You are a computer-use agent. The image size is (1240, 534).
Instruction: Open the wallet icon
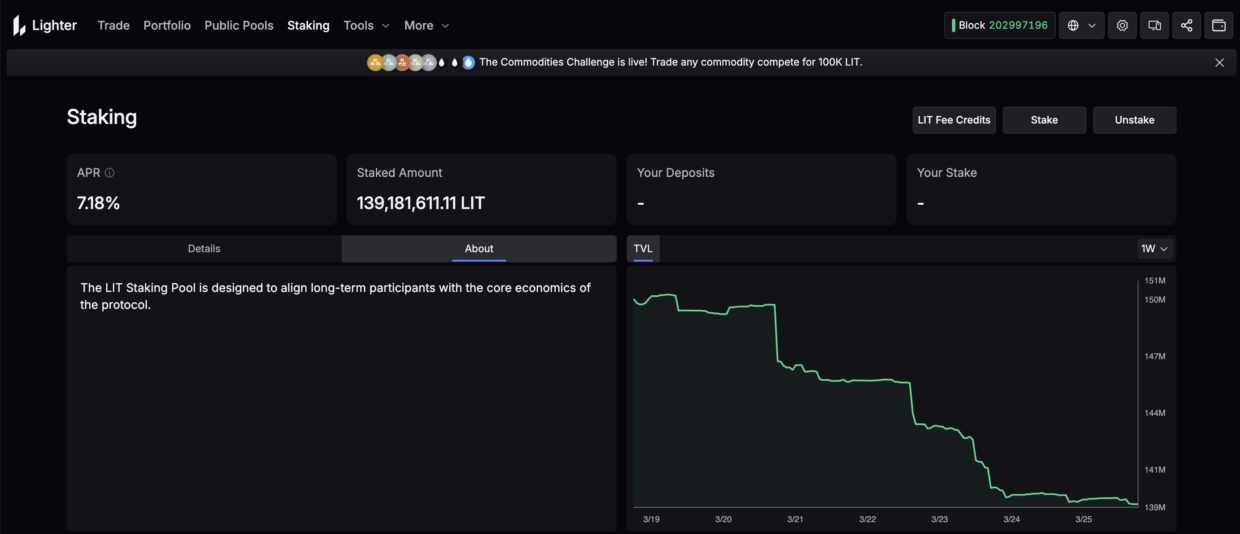[1218, 26]
